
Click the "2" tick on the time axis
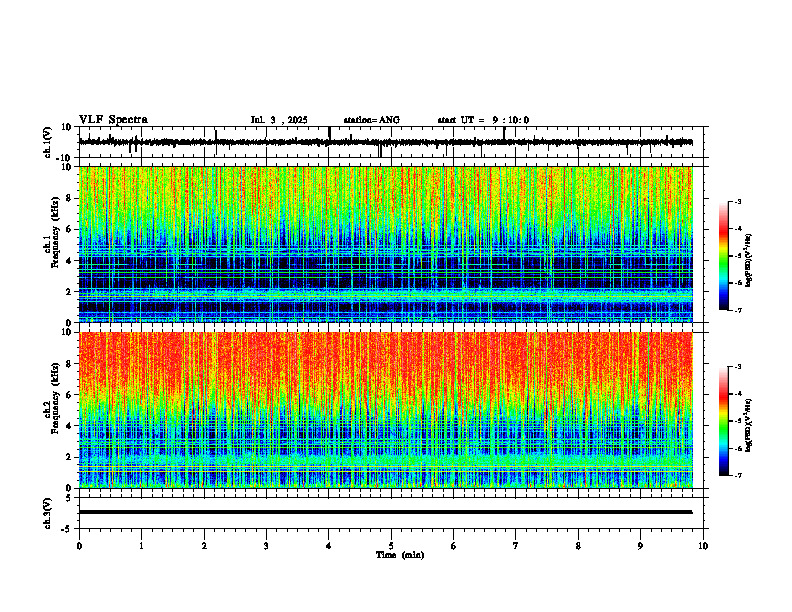pos(204,546)
